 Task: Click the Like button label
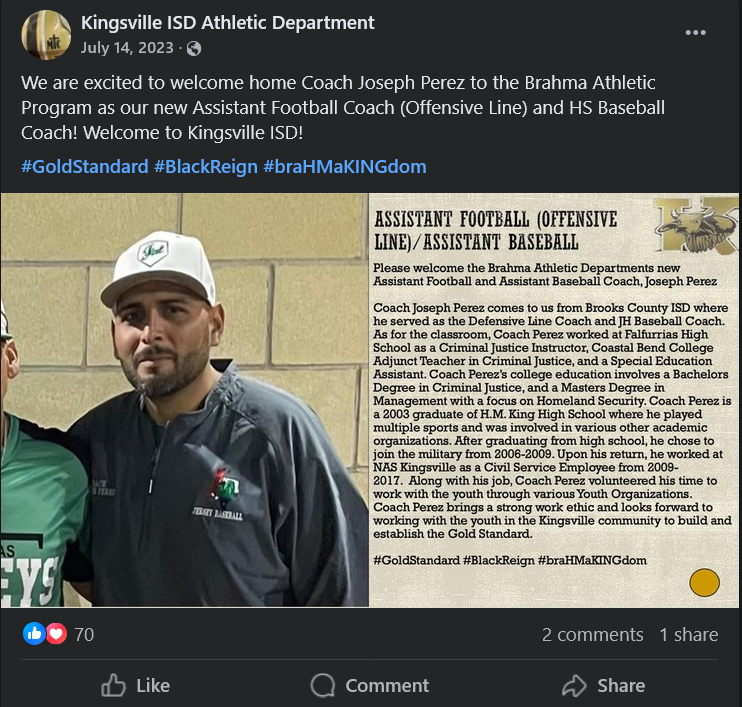[x=153, y=686]
